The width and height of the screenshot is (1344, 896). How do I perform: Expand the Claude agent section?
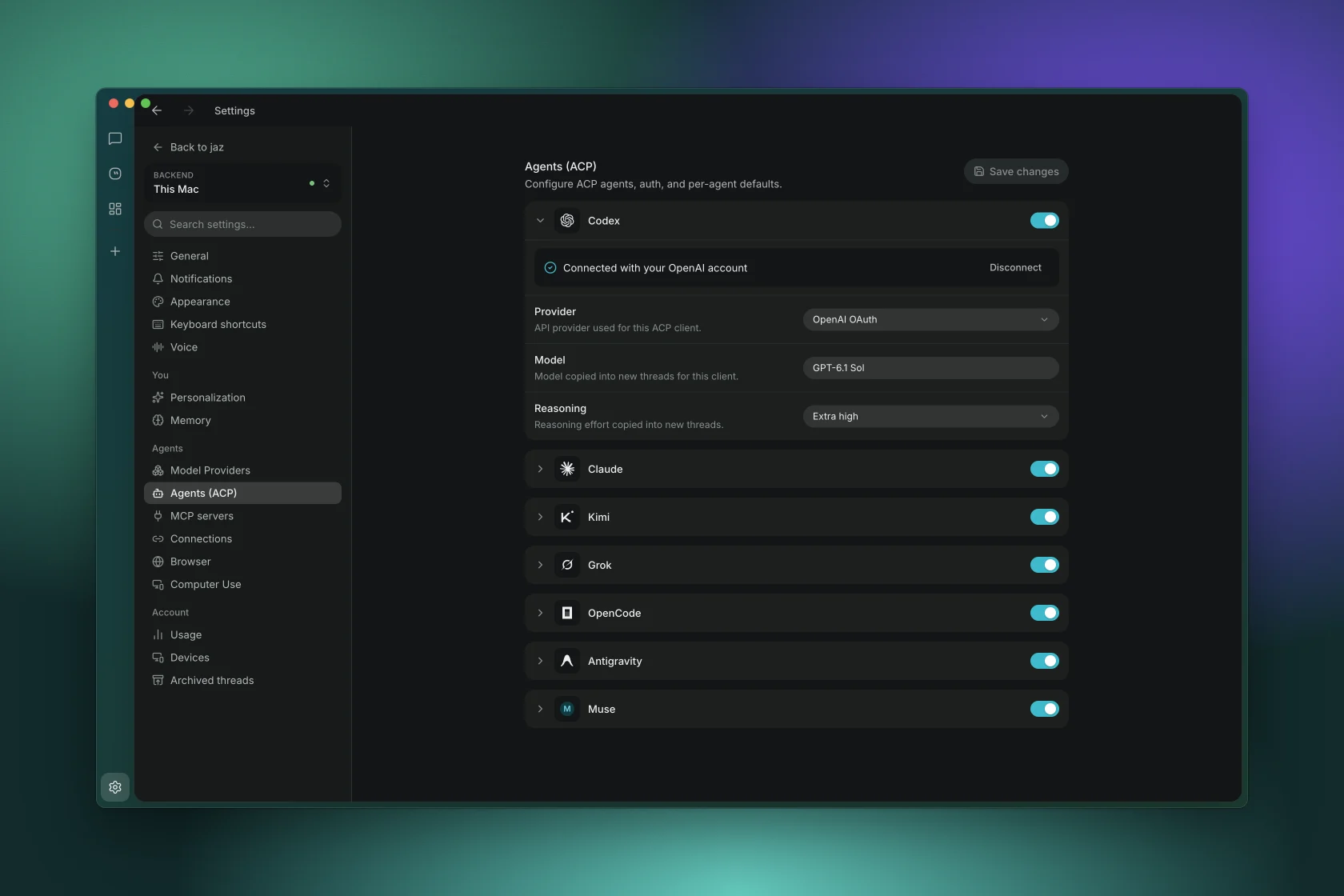coord(540,469)
